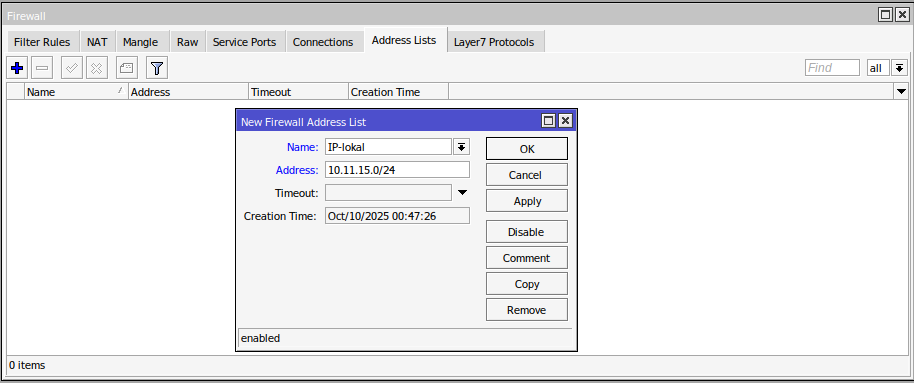Maximize the Firewall window
The height and width of the screenshot is (383, 914).
[x=885, y=15]
